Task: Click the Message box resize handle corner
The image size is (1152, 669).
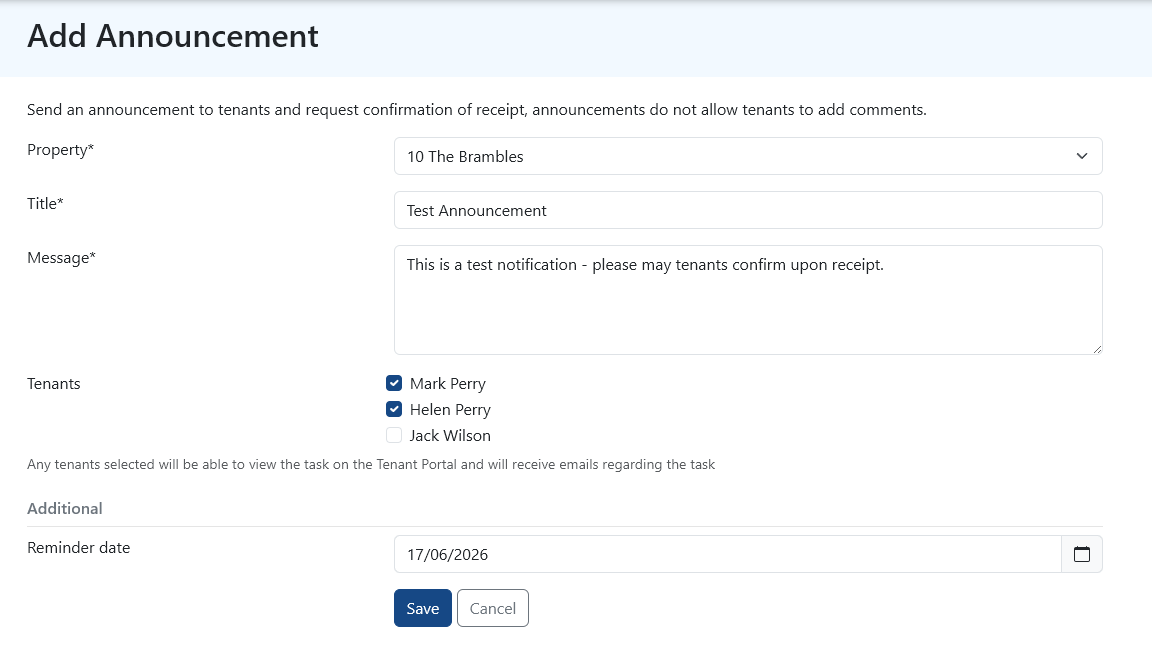Action: pyautogui.click(x=1097, y=350)
